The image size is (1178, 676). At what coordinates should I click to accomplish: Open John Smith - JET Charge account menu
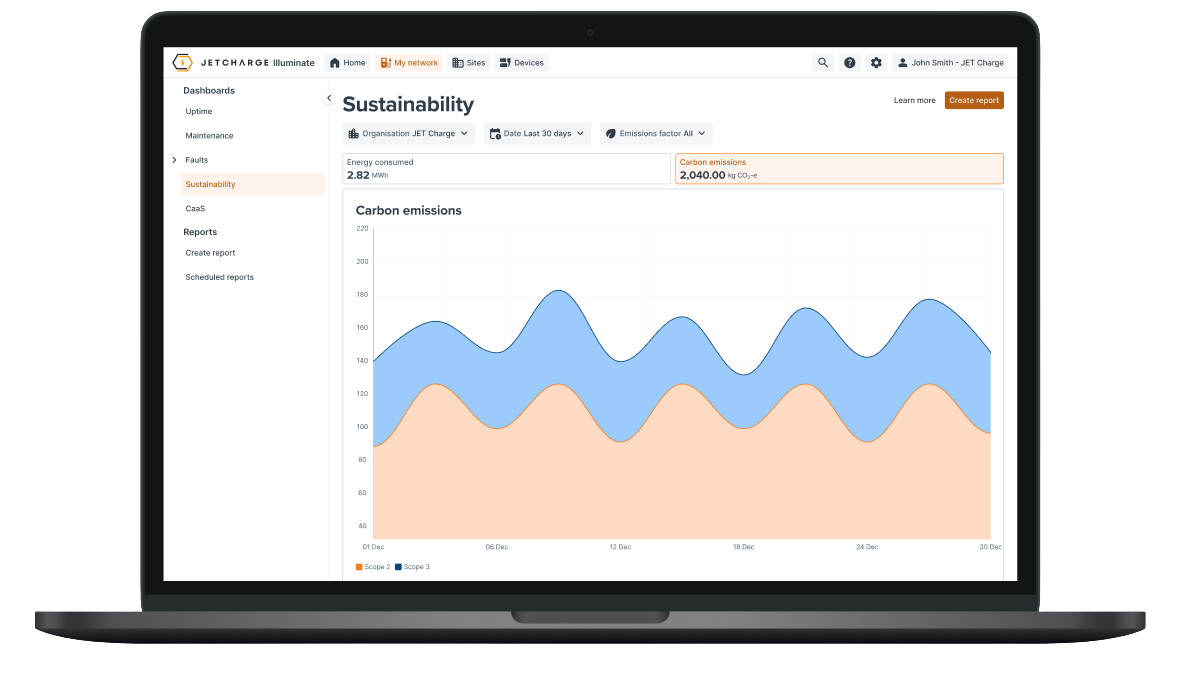[x=950, y=63]
